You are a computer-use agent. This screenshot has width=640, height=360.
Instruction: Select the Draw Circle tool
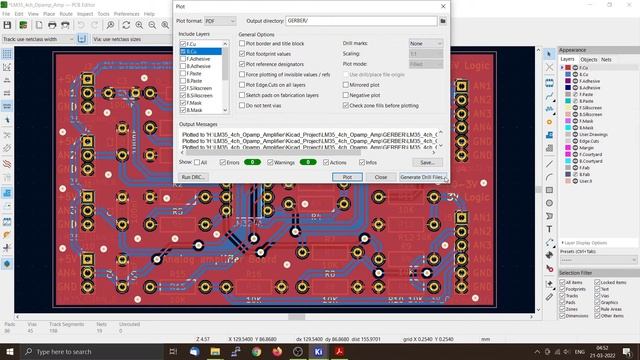549,203
